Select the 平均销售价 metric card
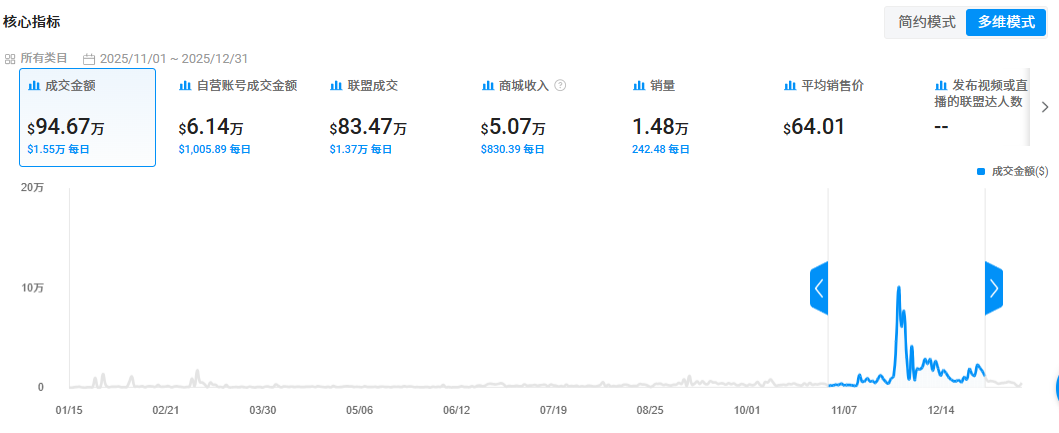The height and width of the screenshot is (433, 1059). click(844, 117)
